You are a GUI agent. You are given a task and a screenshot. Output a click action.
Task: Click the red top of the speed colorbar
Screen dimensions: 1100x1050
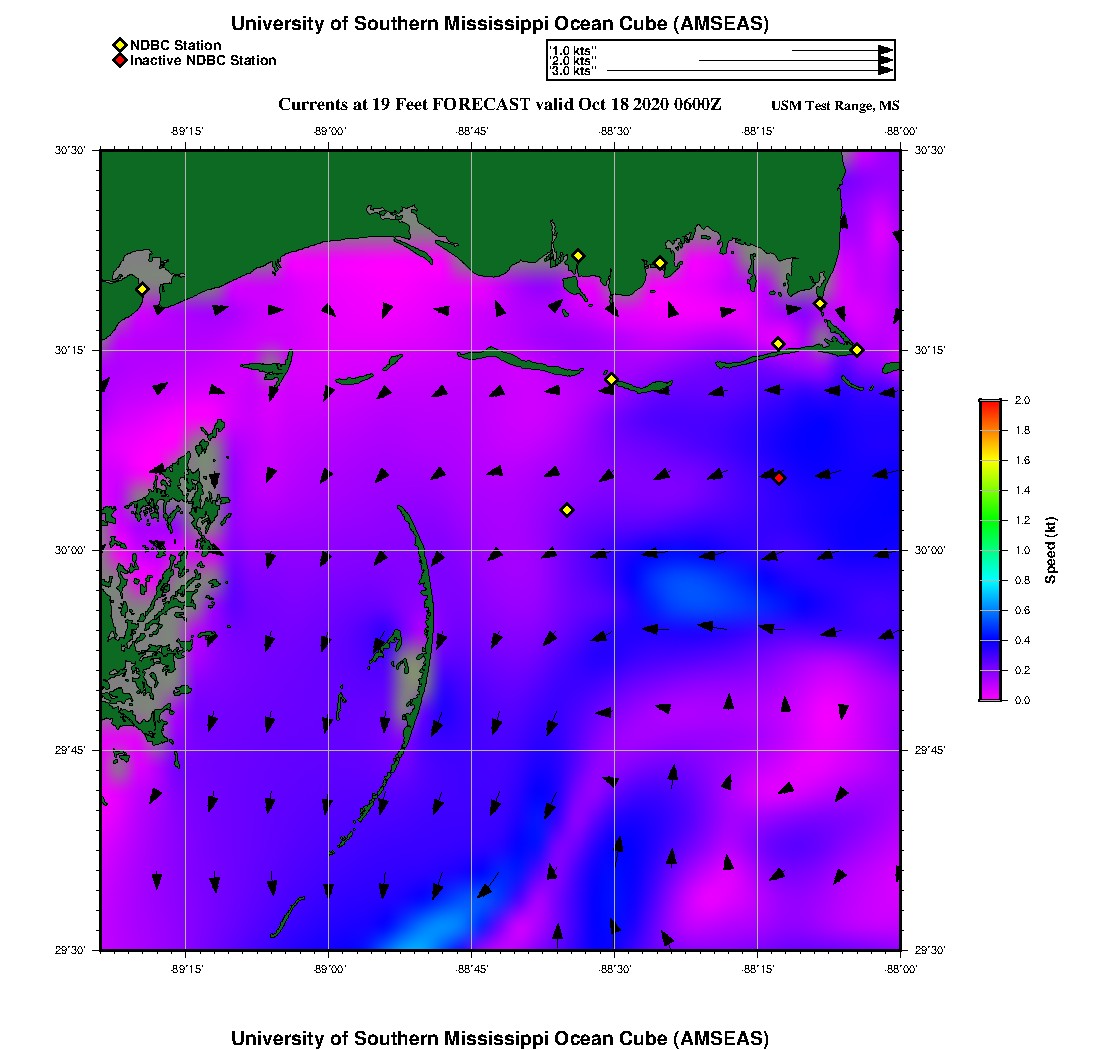click(x=990, y=404)
